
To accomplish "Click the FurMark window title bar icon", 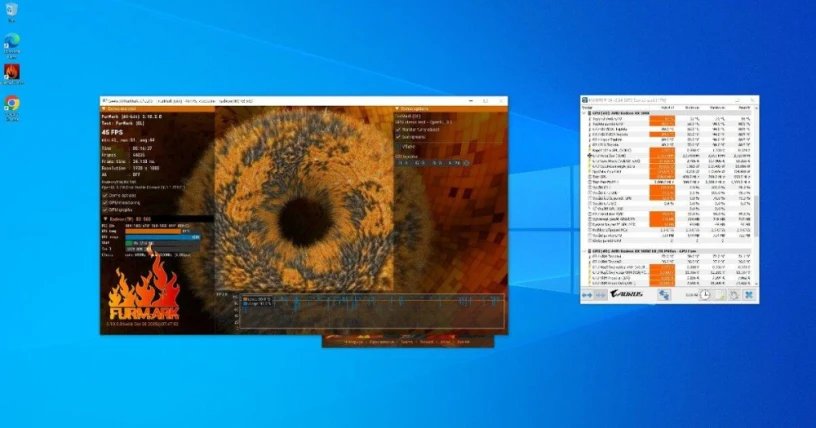I will coord(104,101).
